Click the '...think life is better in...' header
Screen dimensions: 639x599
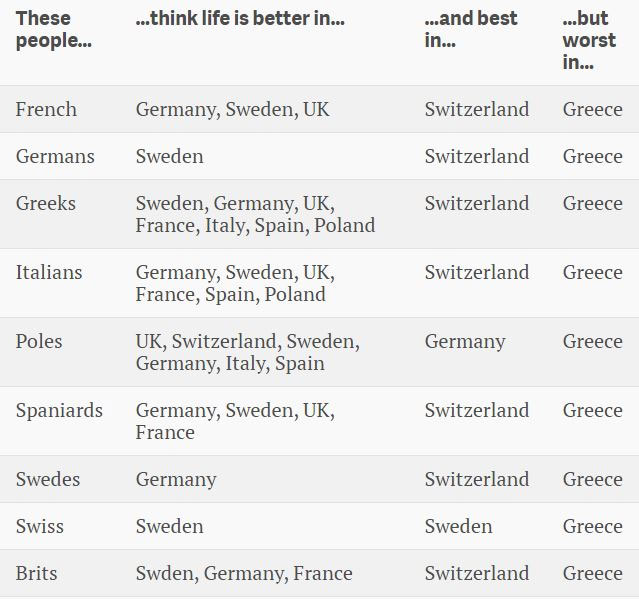[x=240, y=19]
